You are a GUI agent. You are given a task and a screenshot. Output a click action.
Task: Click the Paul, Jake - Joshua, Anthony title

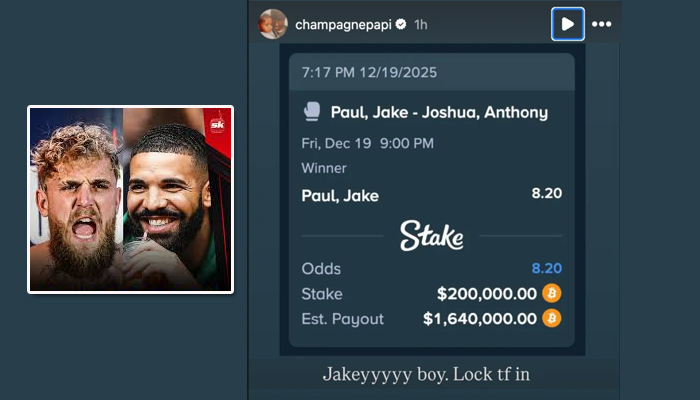click(439, 112)
